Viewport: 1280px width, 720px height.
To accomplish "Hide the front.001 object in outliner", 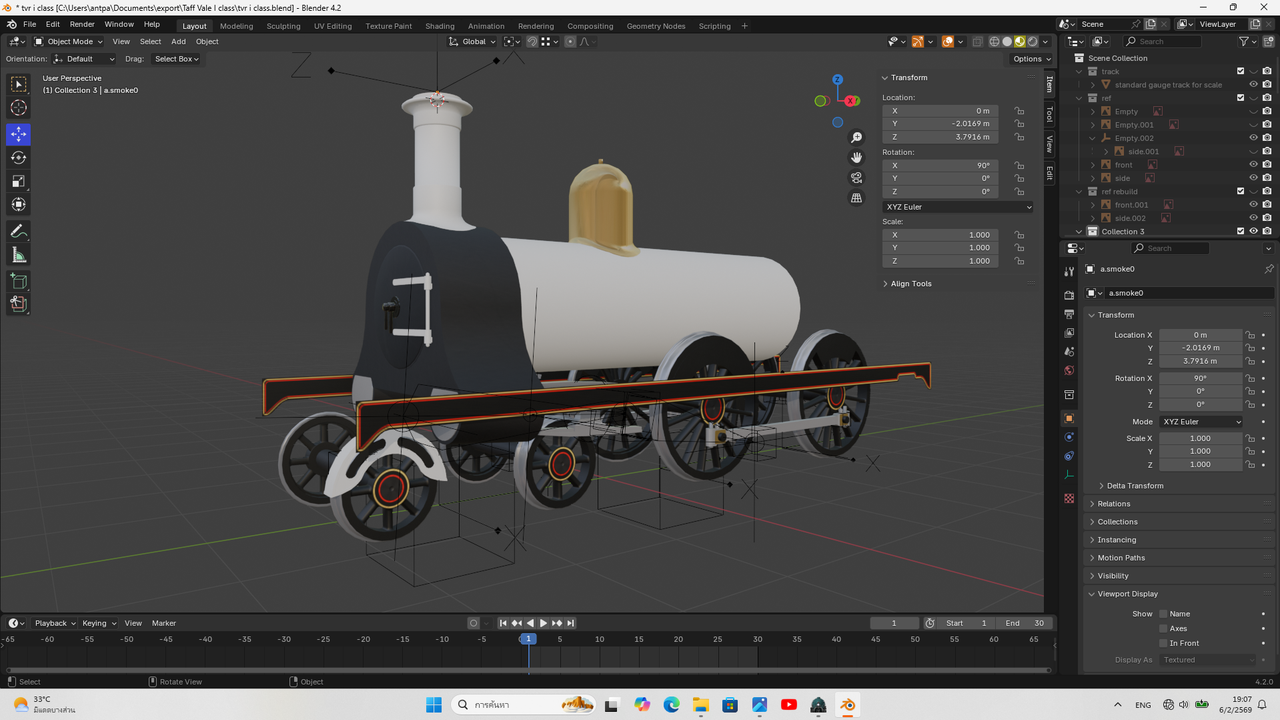I will click(1253, 205).
